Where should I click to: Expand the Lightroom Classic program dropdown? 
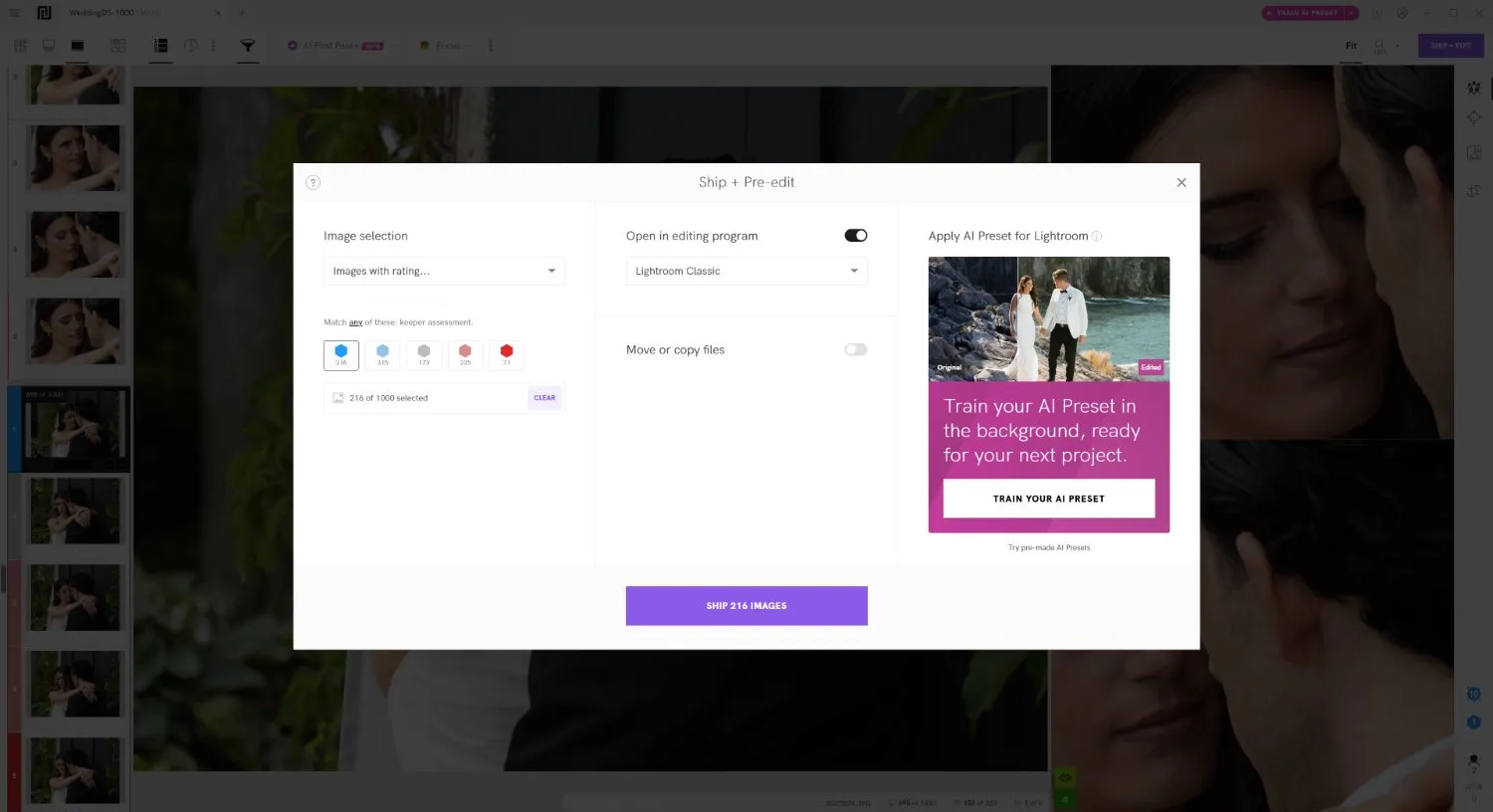(x=746, y=271)
